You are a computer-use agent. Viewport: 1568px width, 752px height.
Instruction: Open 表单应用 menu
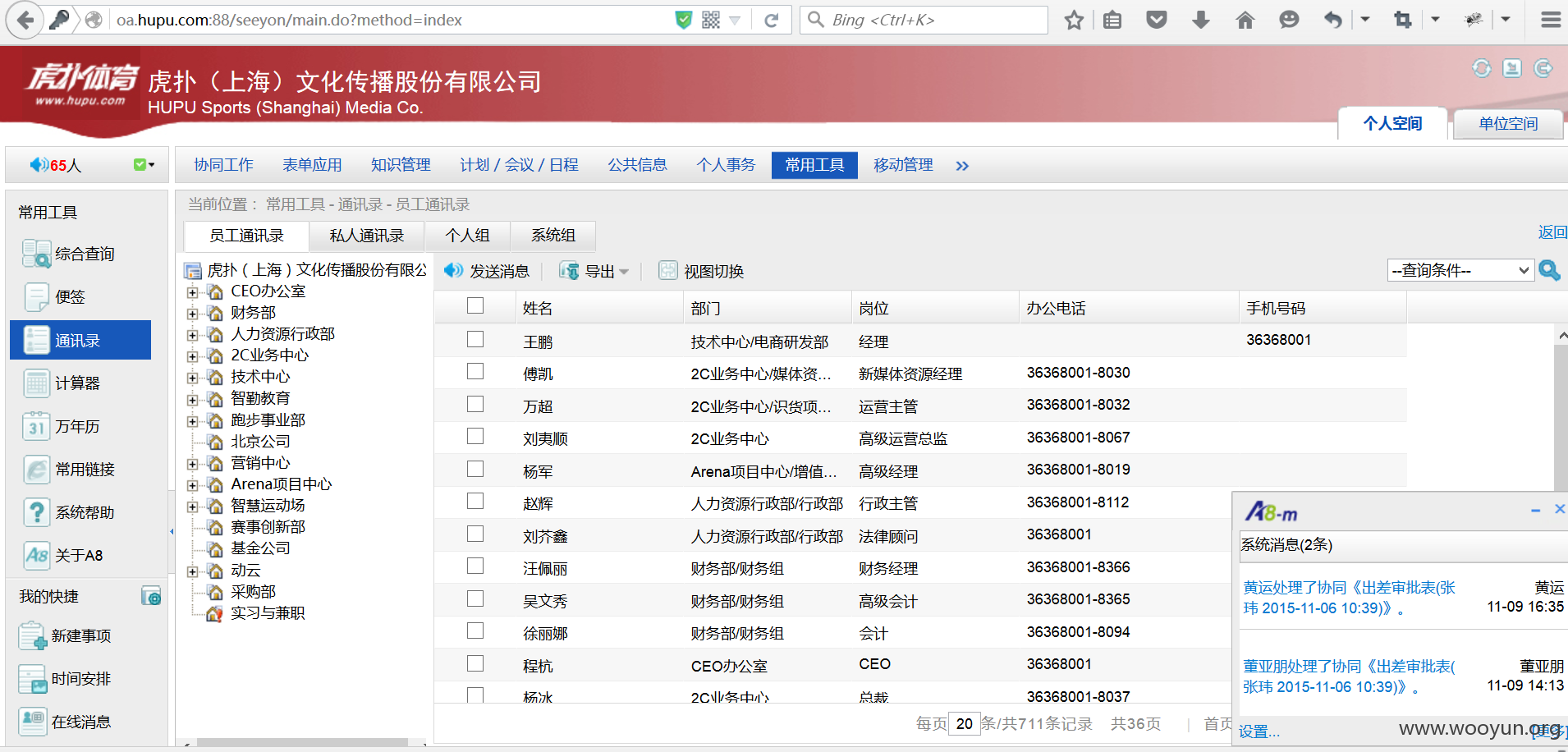312,165
